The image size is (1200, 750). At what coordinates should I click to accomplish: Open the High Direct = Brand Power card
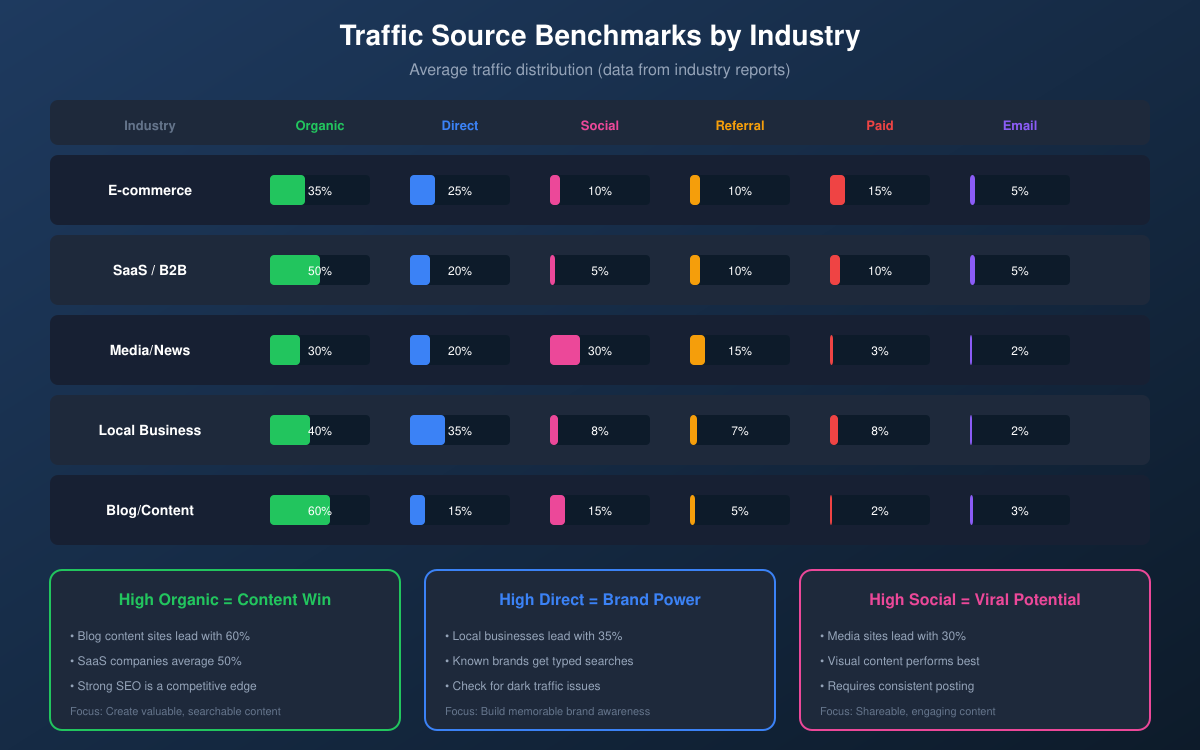tap(600, 650)
